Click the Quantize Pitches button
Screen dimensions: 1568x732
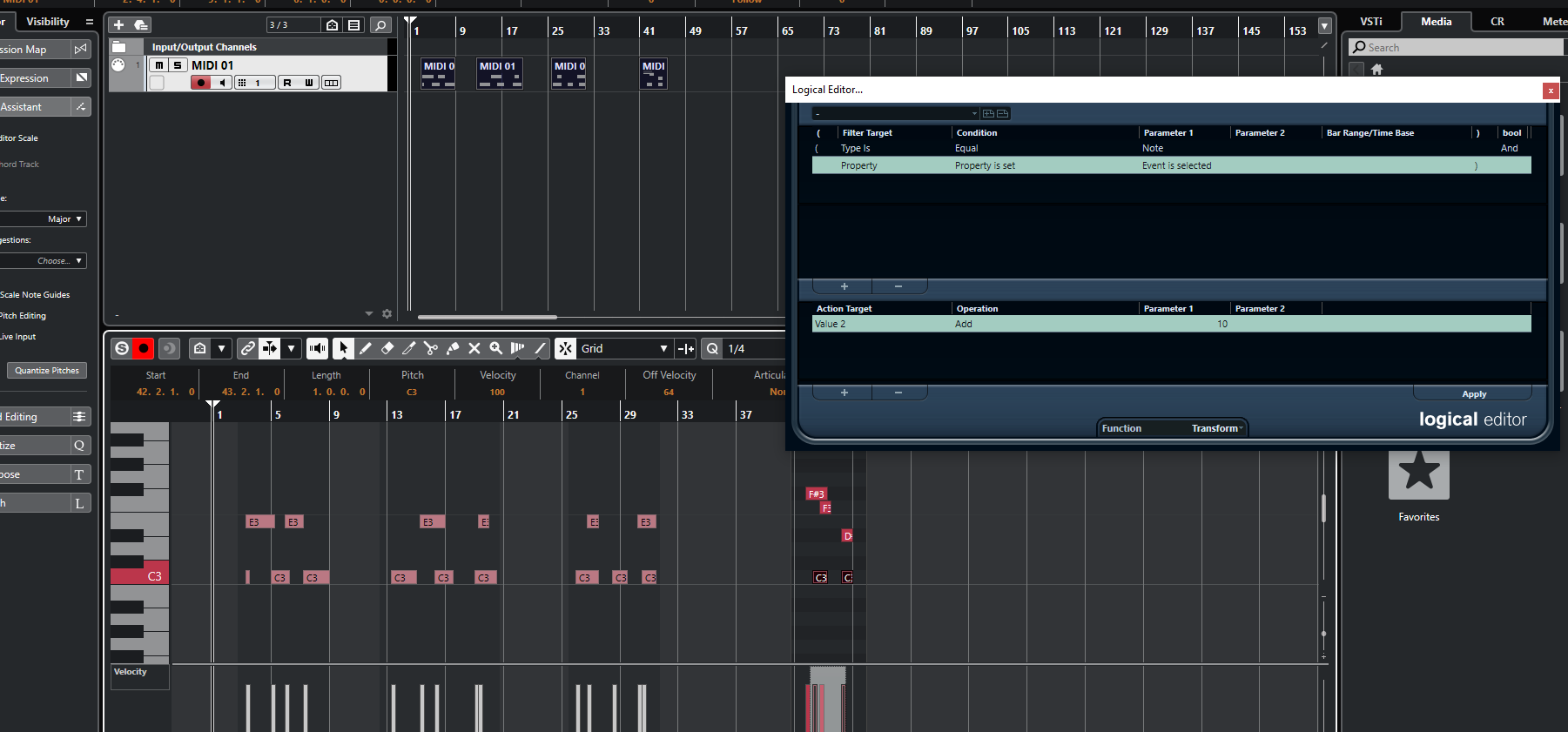[47, 371]
